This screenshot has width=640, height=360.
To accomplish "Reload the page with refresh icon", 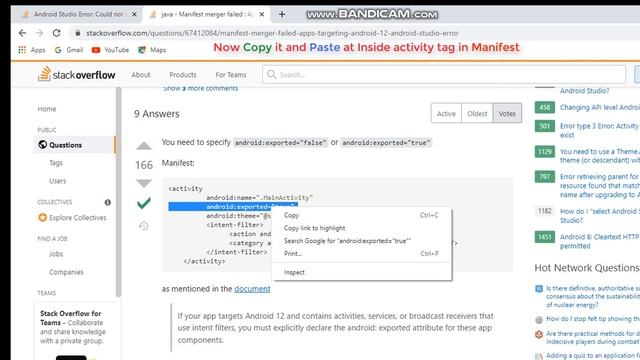I will (x=57, y=33).
